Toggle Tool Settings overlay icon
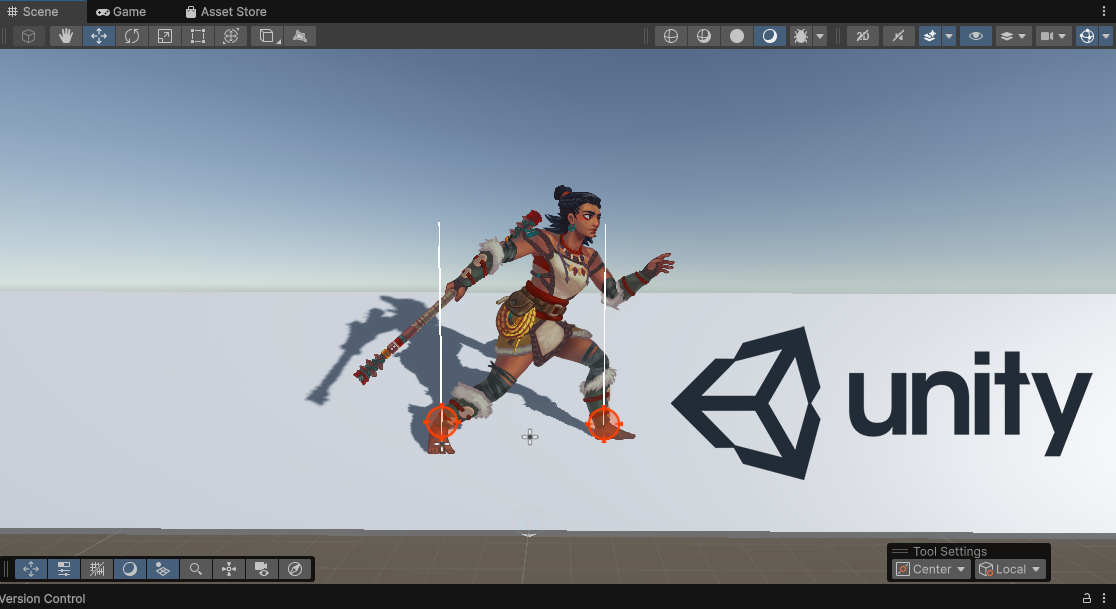Screen dimensions: 1116x609 coord(64,569)
